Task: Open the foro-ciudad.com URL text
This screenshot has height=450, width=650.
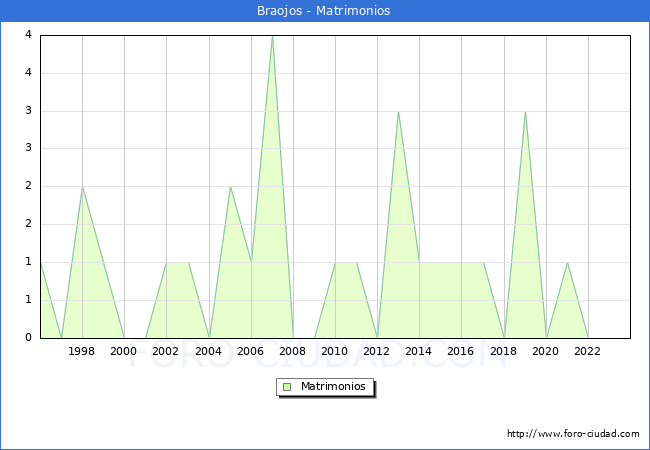Action: pyautogui.click(x=573, y=433)
